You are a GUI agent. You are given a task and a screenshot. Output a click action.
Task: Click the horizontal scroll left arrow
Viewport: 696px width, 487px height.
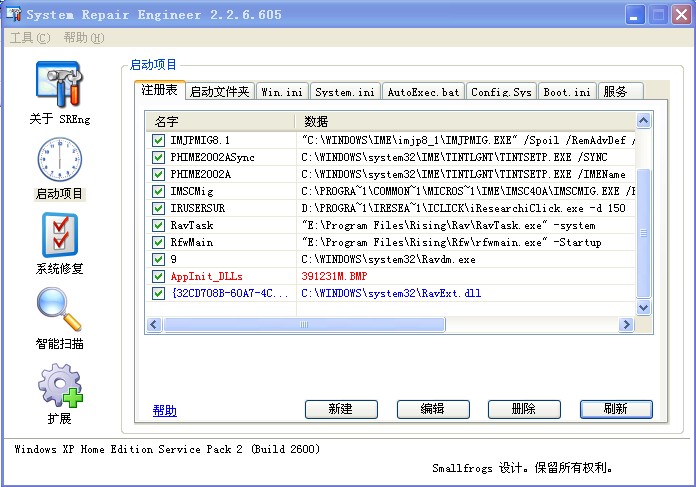click(154, 325)
